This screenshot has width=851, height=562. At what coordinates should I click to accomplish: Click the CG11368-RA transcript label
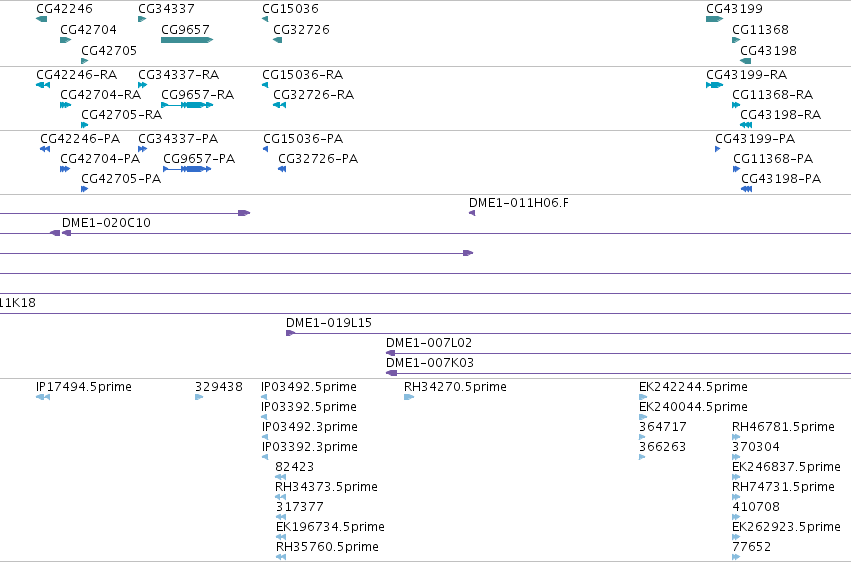pos(772,94)
